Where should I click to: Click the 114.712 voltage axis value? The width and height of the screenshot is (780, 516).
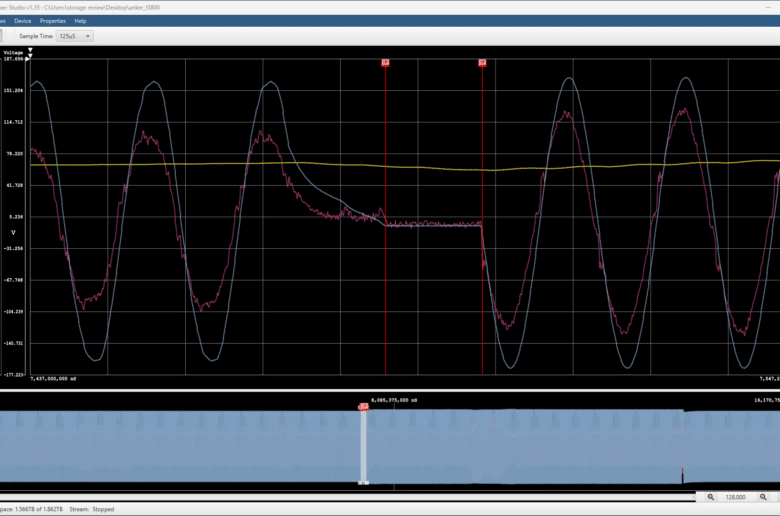pos(13,122)
